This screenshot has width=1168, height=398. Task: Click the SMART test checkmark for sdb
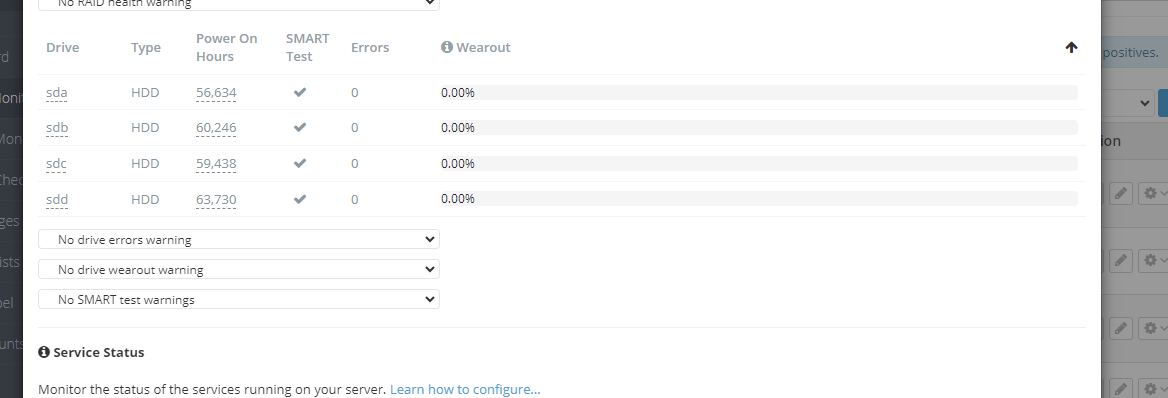point(299,127)
